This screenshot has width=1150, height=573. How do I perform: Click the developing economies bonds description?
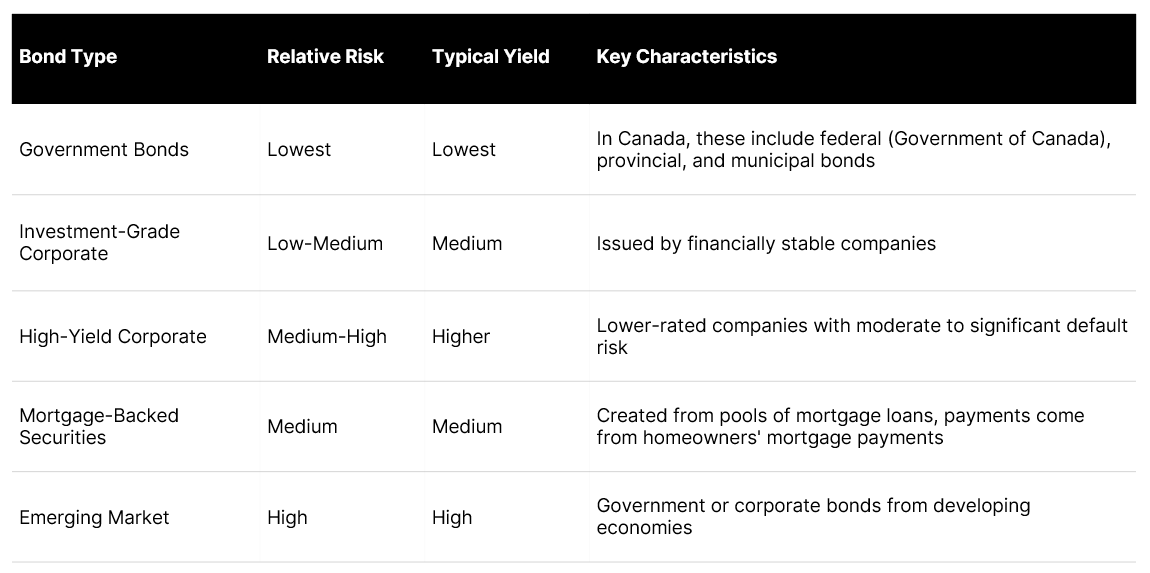click(x=813, y=517)
